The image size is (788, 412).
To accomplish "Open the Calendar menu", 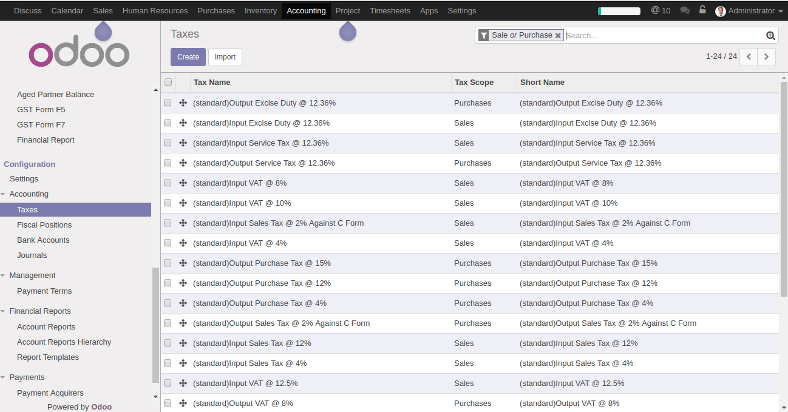I will [x=67, y=11].
